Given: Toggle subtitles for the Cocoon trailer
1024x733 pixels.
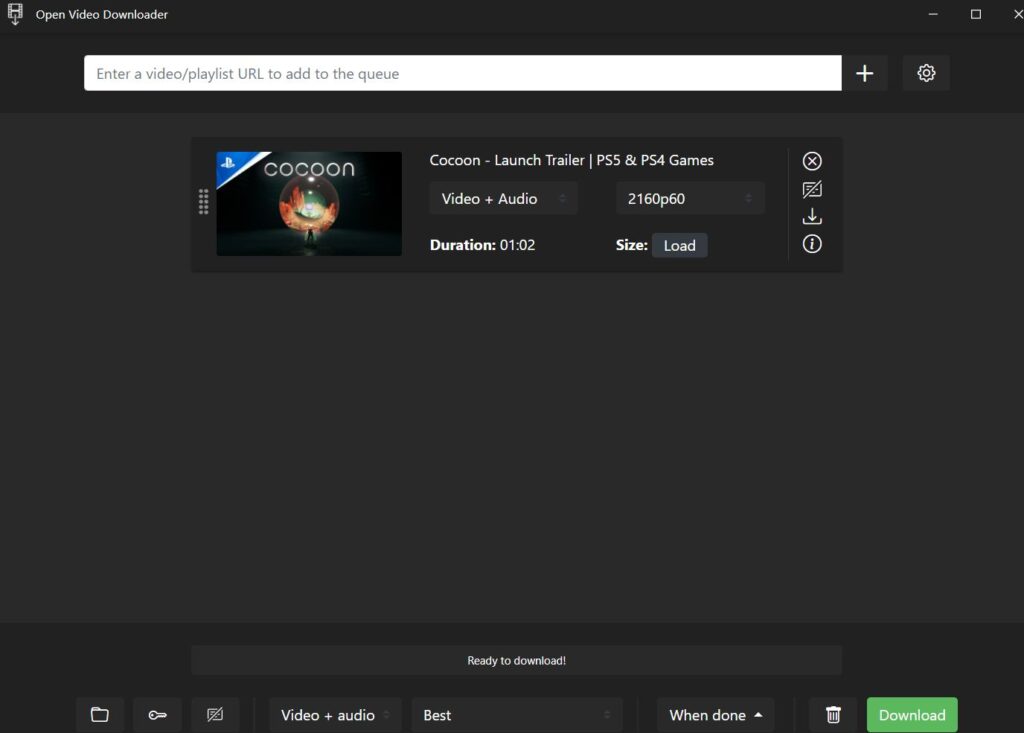Looking at the screenshot, I should [x=812, y=188].
